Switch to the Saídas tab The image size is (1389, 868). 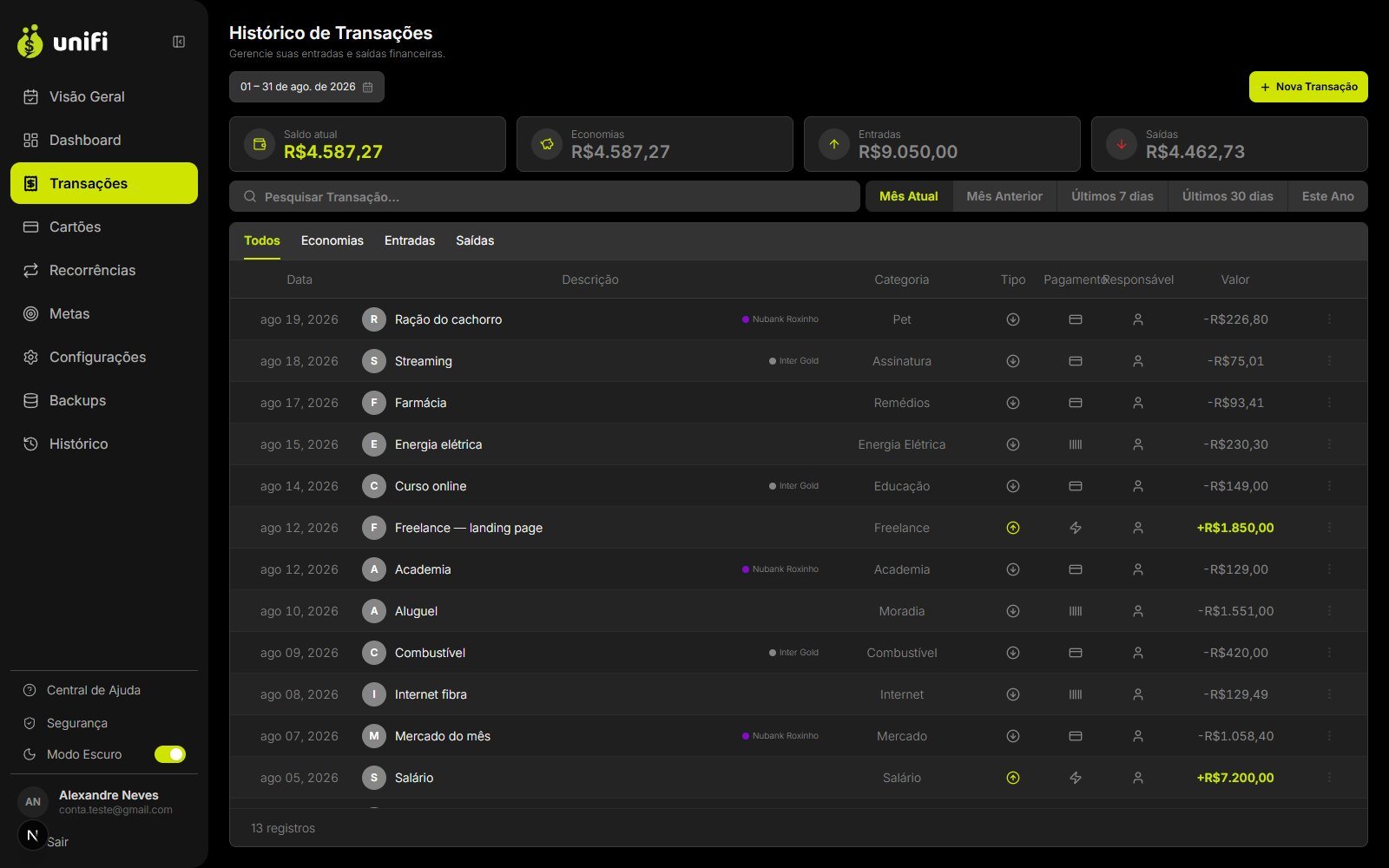click(475, 240)
